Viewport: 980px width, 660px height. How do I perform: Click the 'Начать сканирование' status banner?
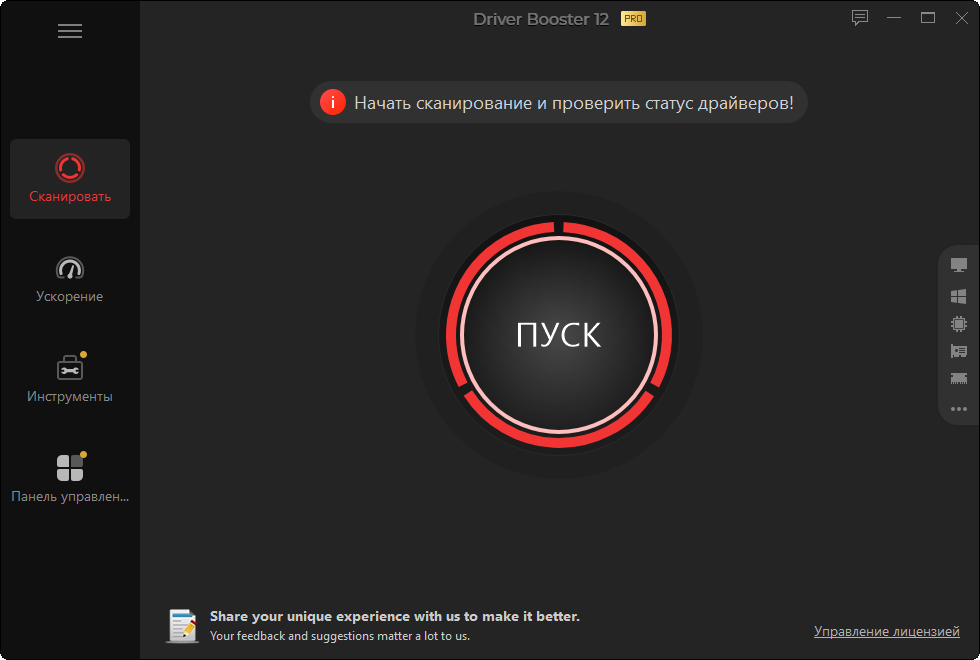559,102
